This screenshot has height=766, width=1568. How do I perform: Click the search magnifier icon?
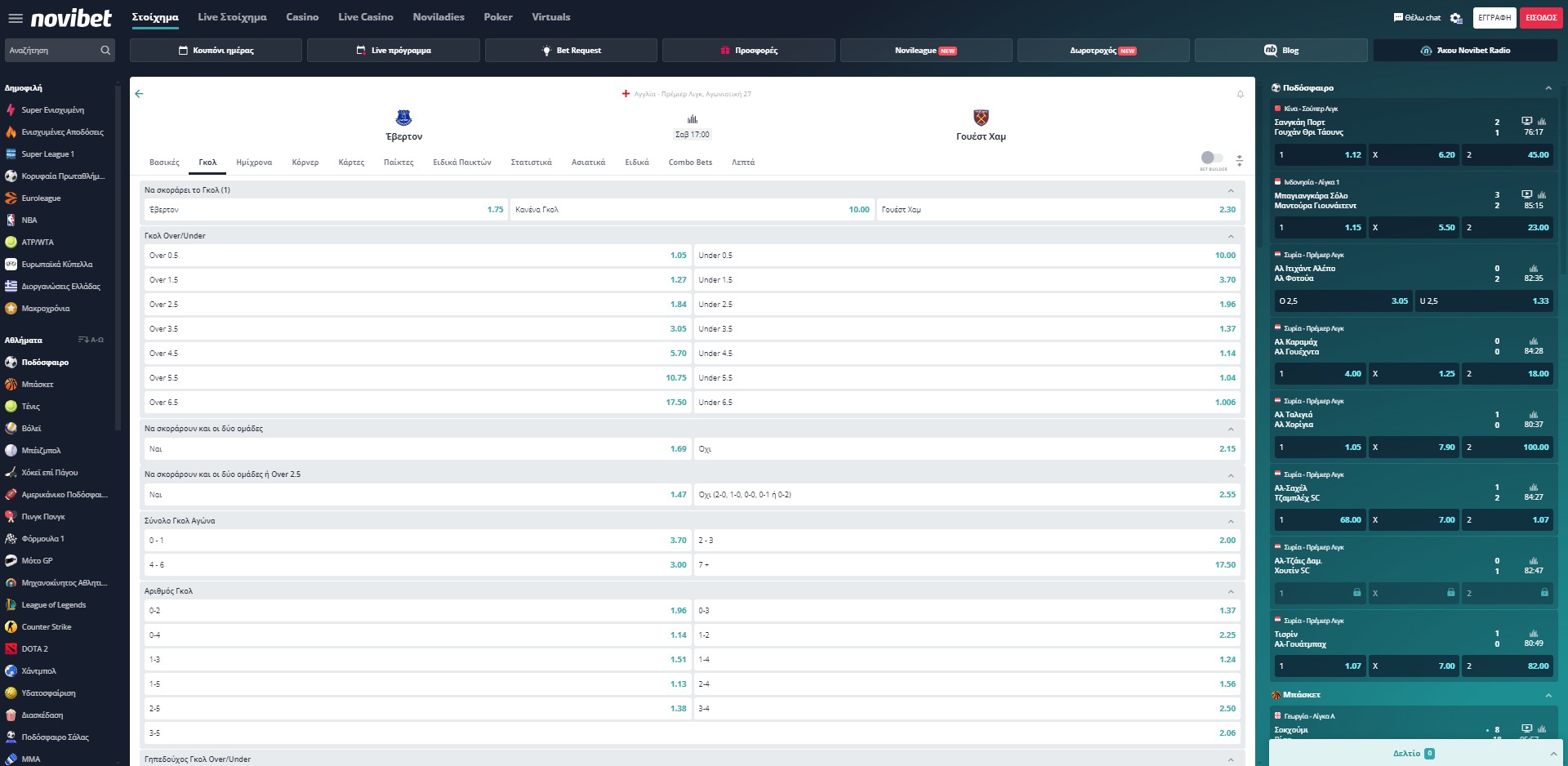[105, 51]
